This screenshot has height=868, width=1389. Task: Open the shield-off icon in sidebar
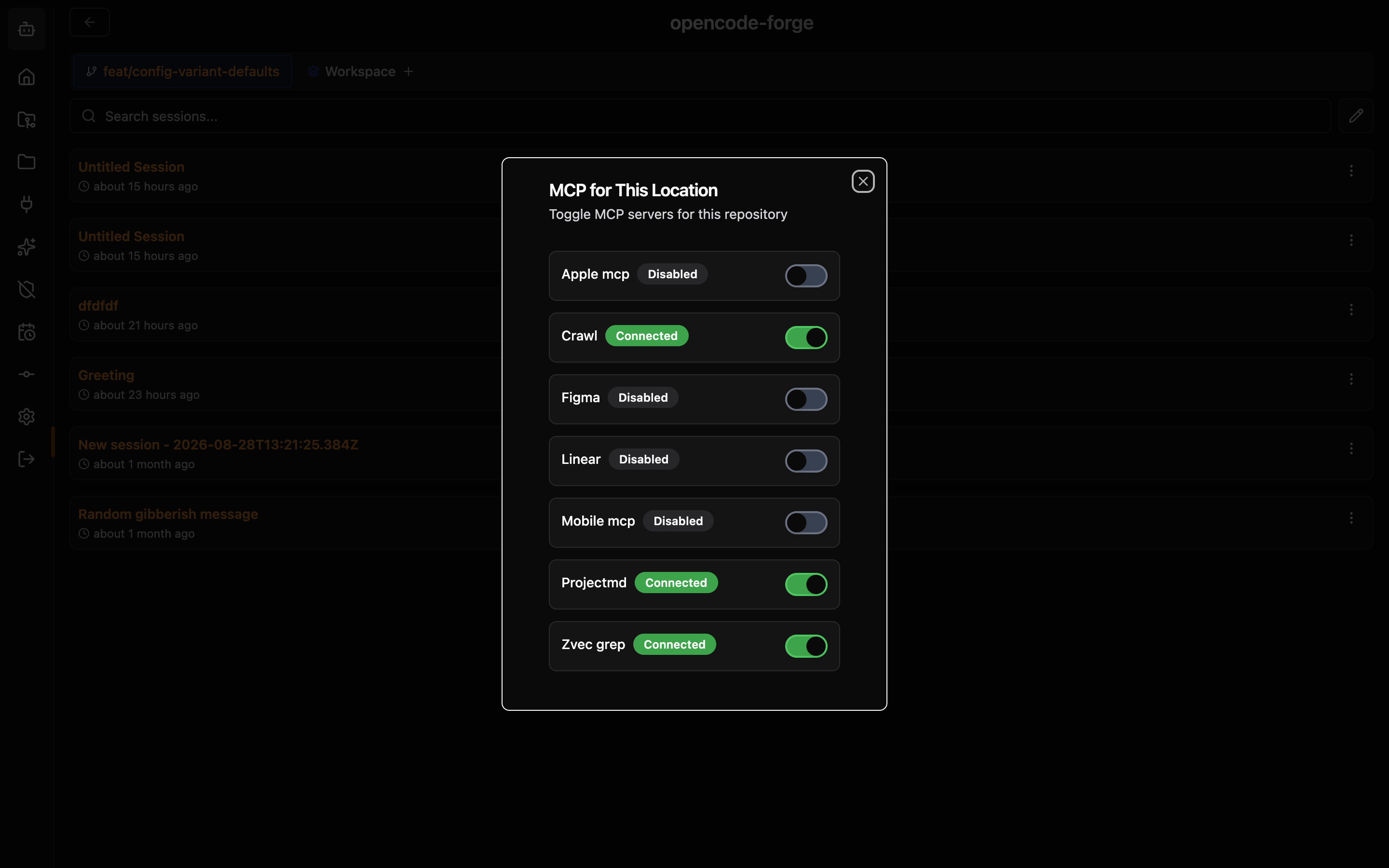click(x=27, y=289)
